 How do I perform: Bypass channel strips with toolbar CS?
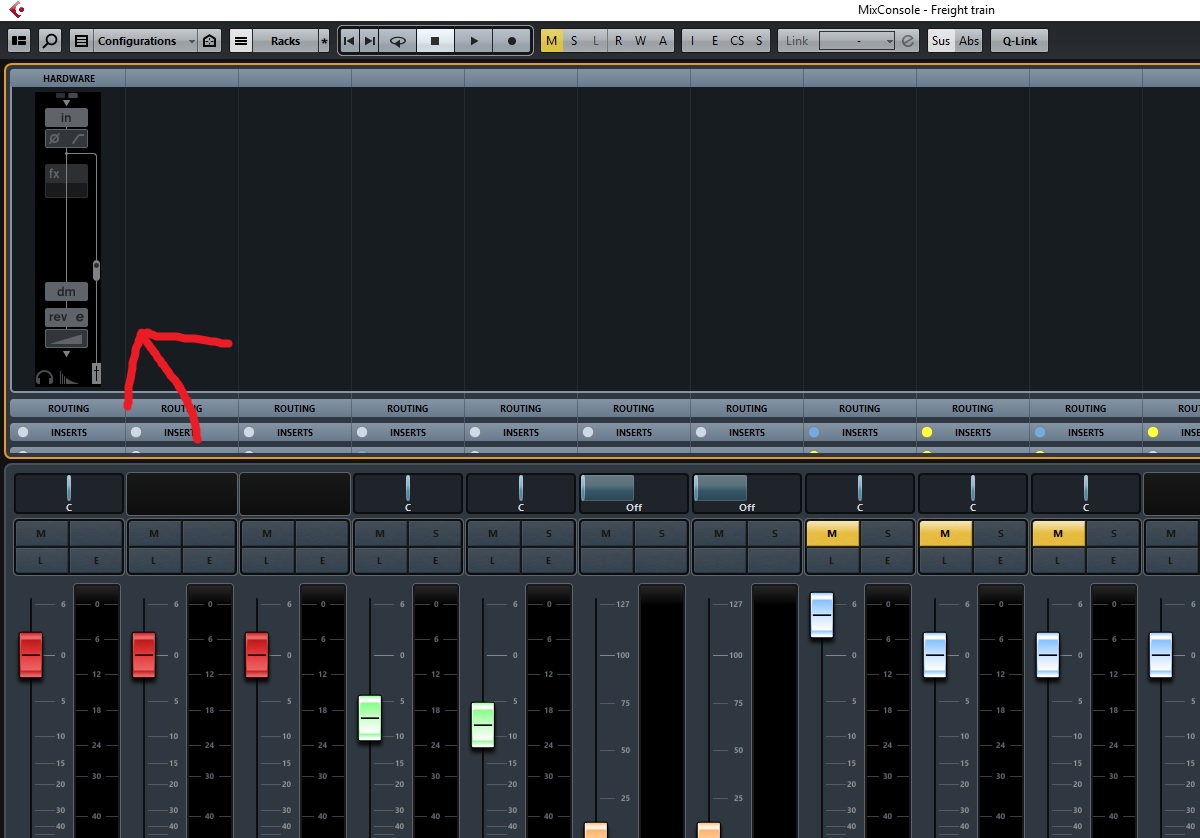[x=737, y=41]
